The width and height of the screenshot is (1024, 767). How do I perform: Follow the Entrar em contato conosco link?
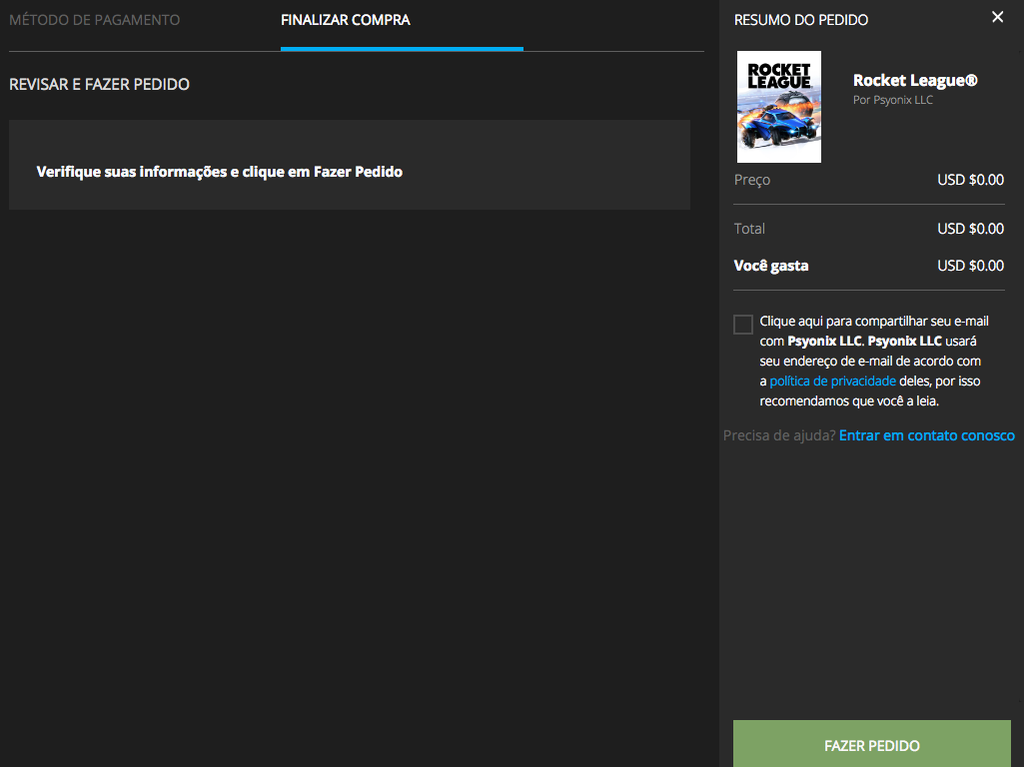(927, 435)
